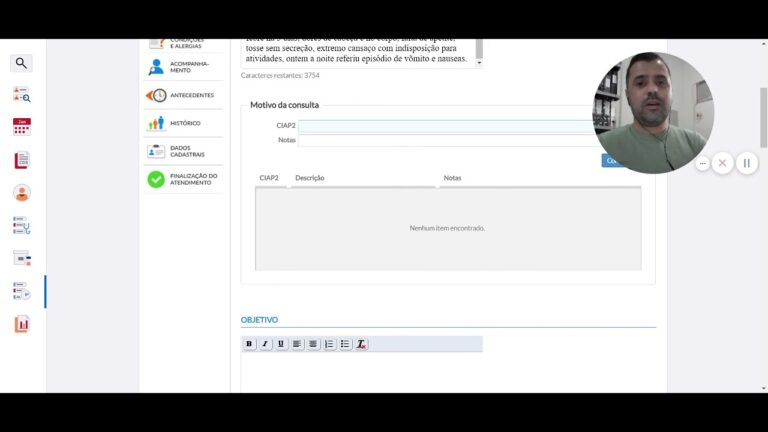Viewport: 768px width, 432px height.
Task: Click page scrollbar down arrow
Action: pos(764,388)
